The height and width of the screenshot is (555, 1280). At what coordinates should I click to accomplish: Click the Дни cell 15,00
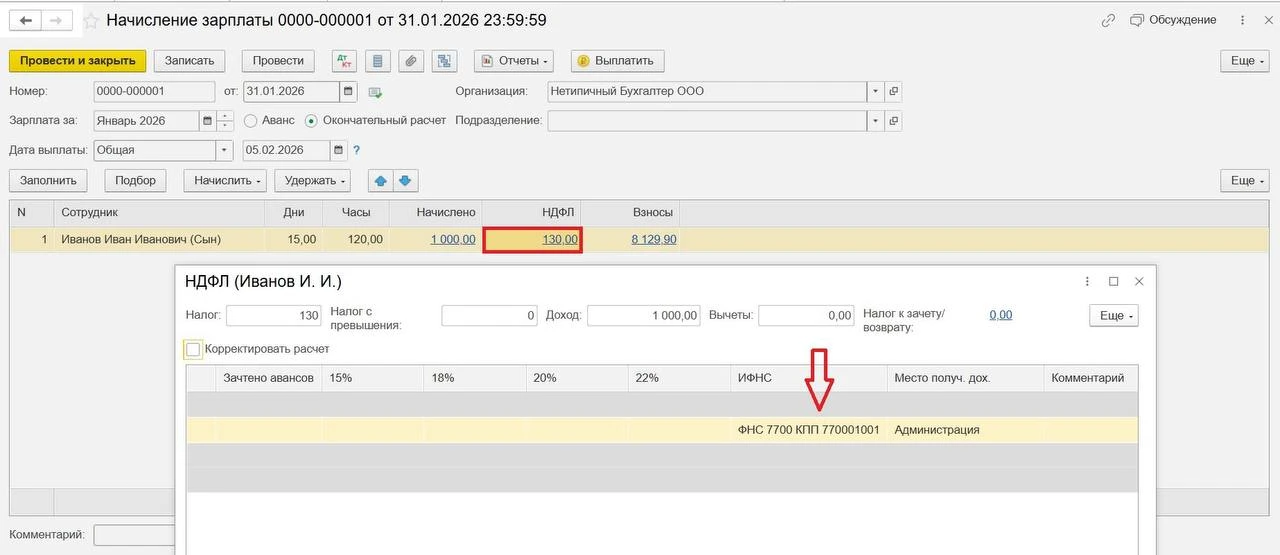tap(294, 240)
